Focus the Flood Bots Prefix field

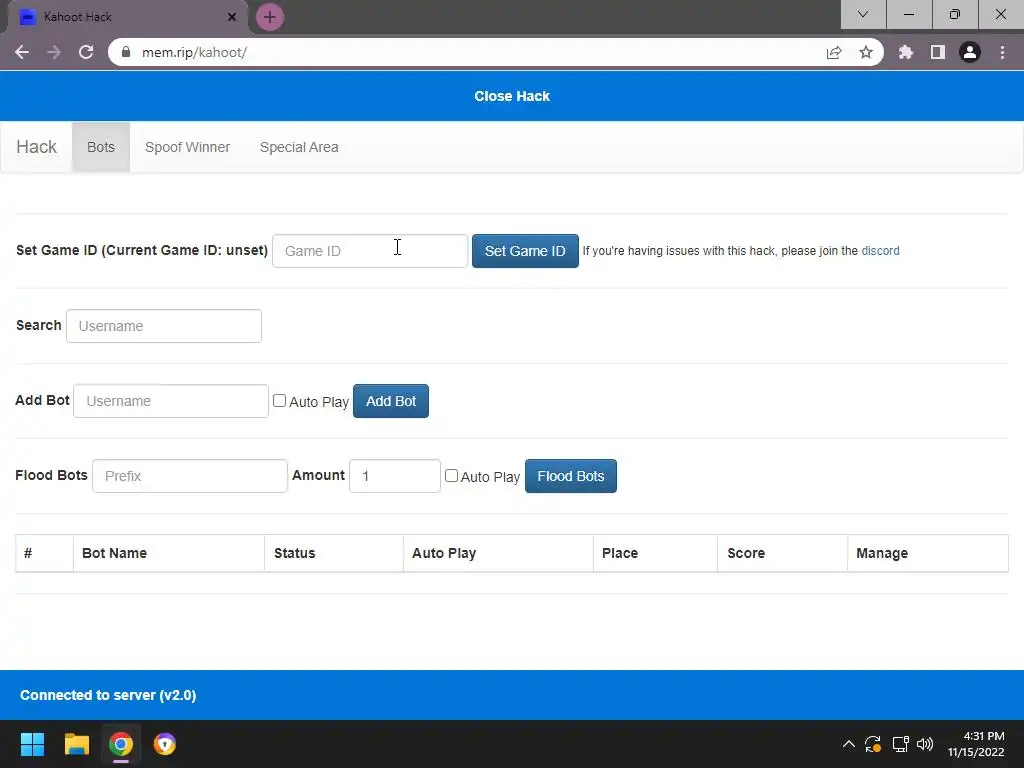click(190, 476)
